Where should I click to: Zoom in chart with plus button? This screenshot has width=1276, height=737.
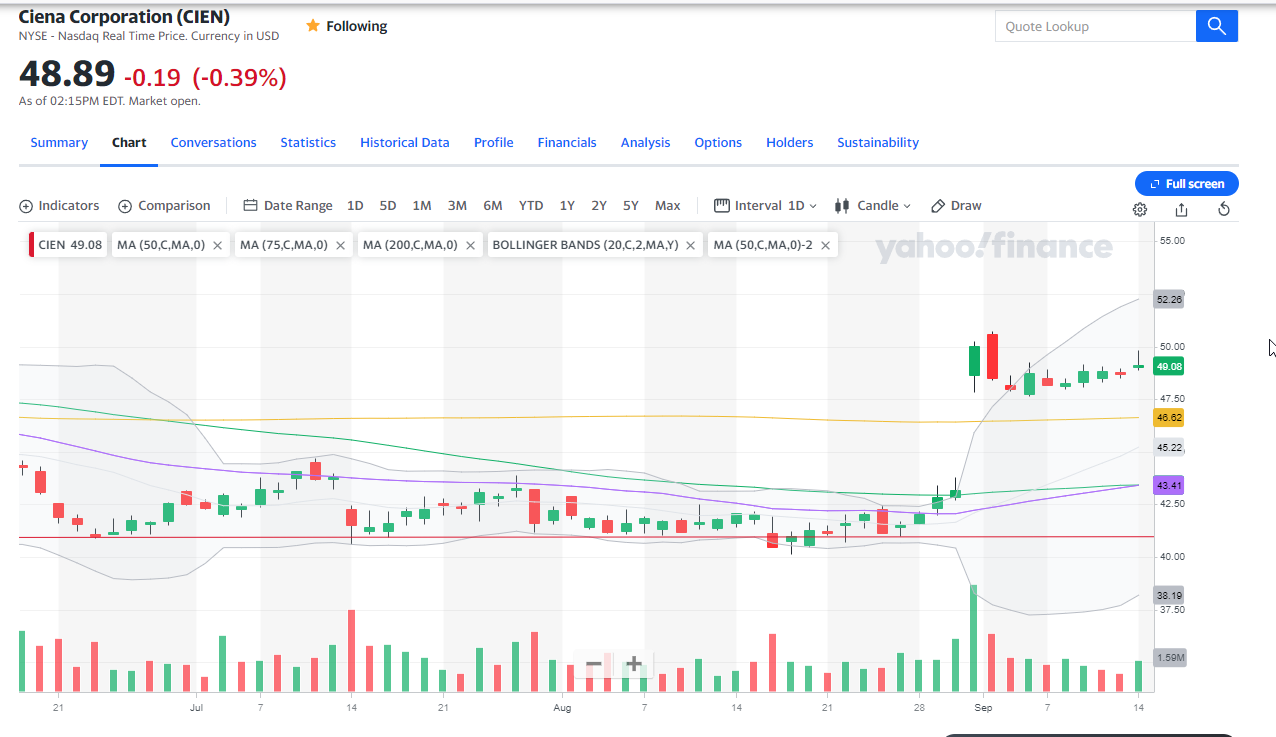click(633, 664)
